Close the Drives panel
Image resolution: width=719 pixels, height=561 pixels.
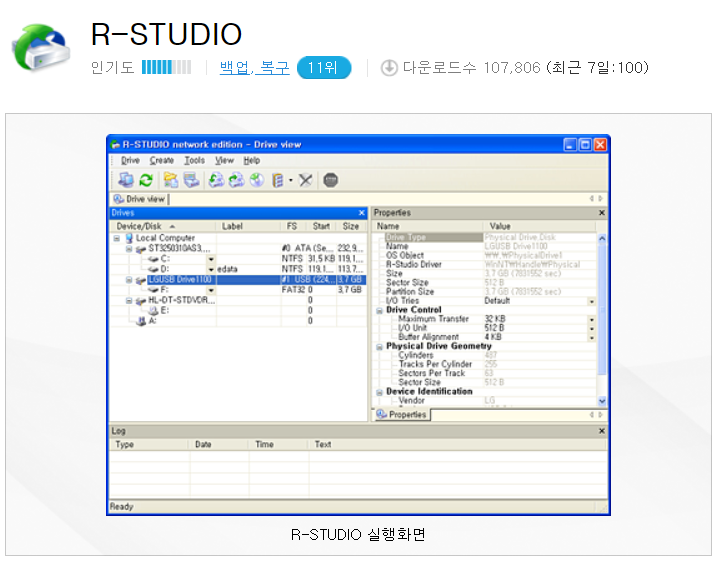(x=361, y=213)
